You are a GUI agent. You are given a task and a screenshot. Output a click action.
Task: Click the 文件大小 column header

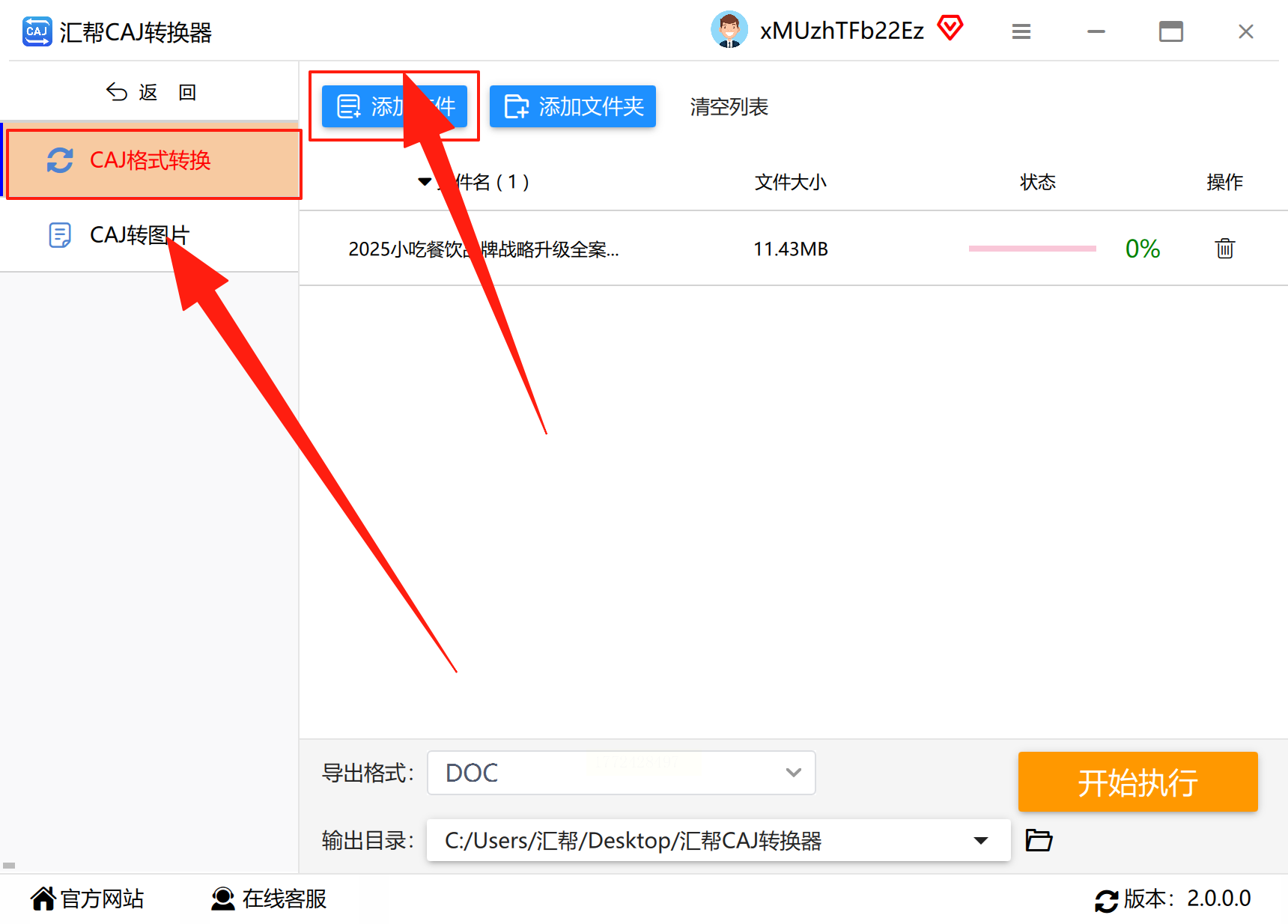[791, 182]
